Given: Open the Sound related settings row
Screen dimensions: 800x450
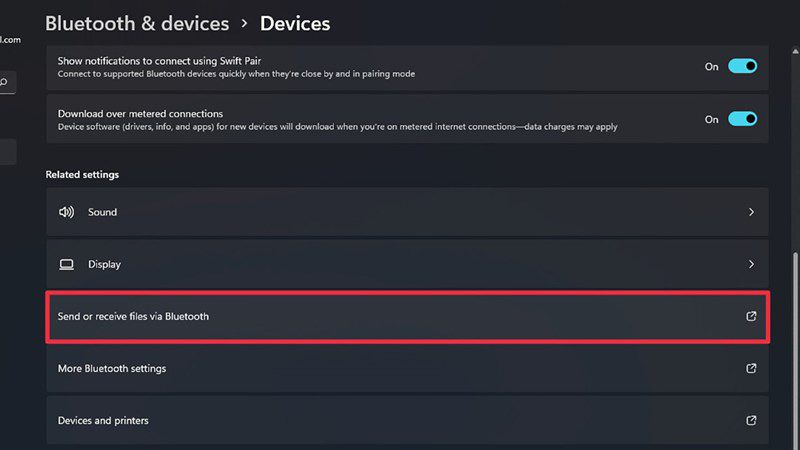Looking at the screenshot, I should pos(407,212).
